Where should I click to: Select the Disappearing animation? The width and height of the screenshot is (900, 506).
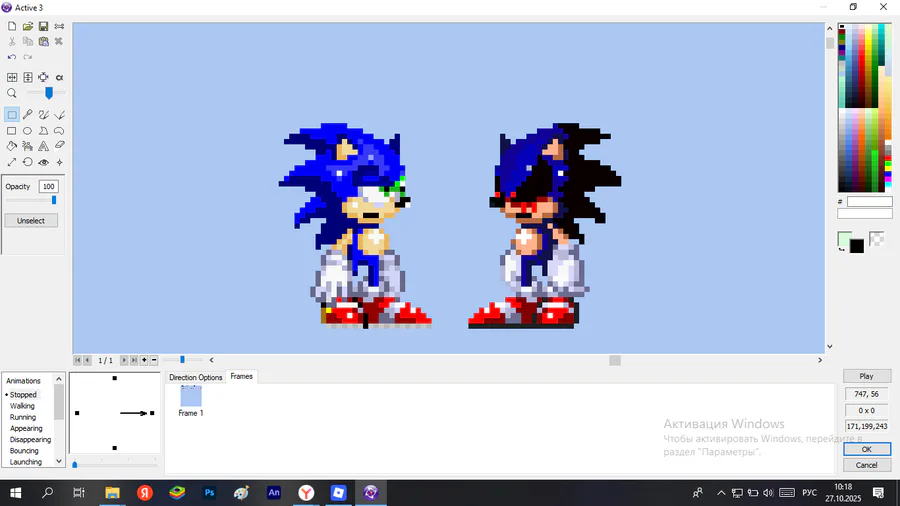pos(30,439)
